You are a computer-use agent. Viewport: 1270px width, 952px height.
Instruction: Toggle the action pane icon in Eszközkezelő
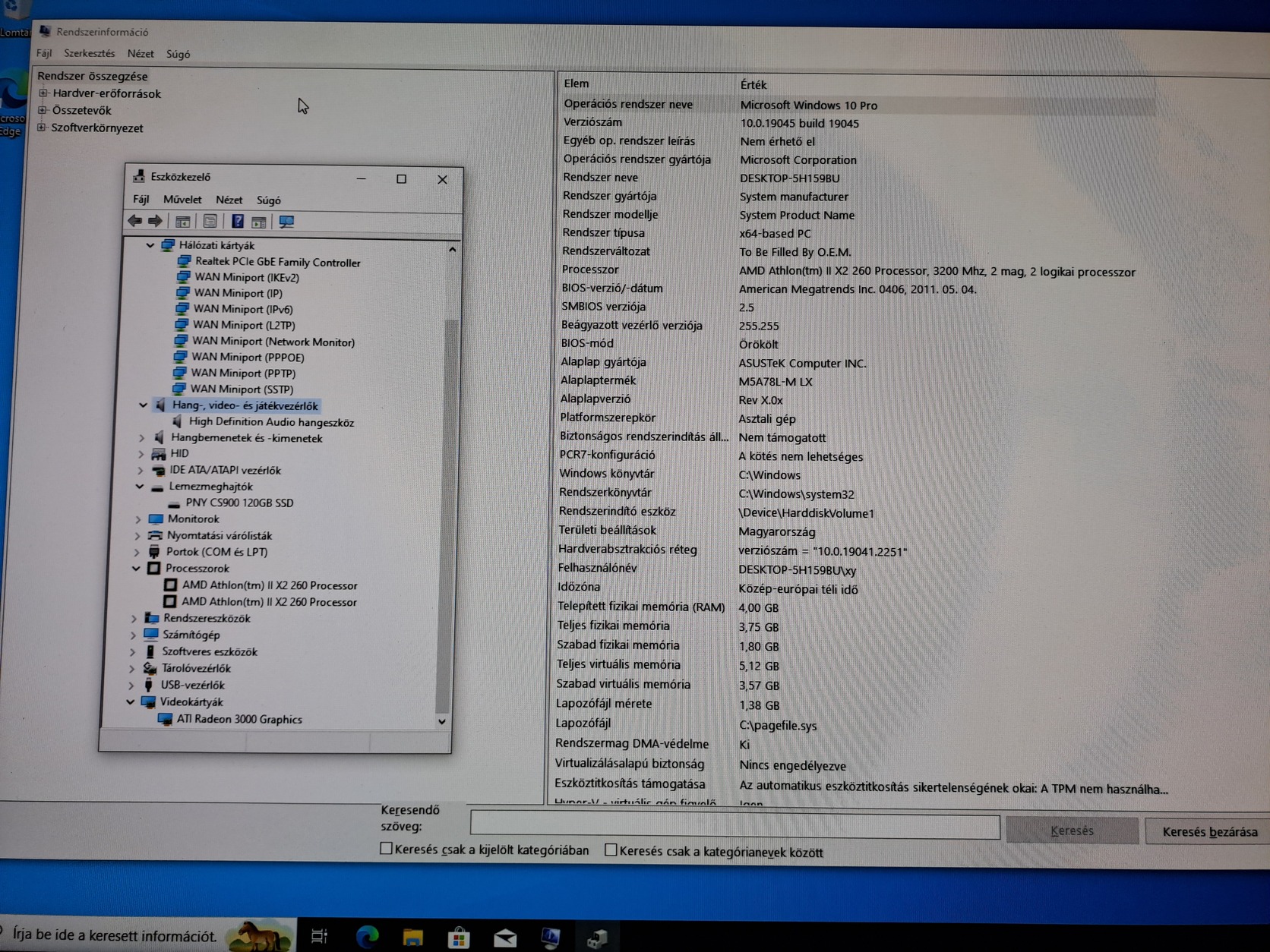pyautogui.click(x=259, y=222)
